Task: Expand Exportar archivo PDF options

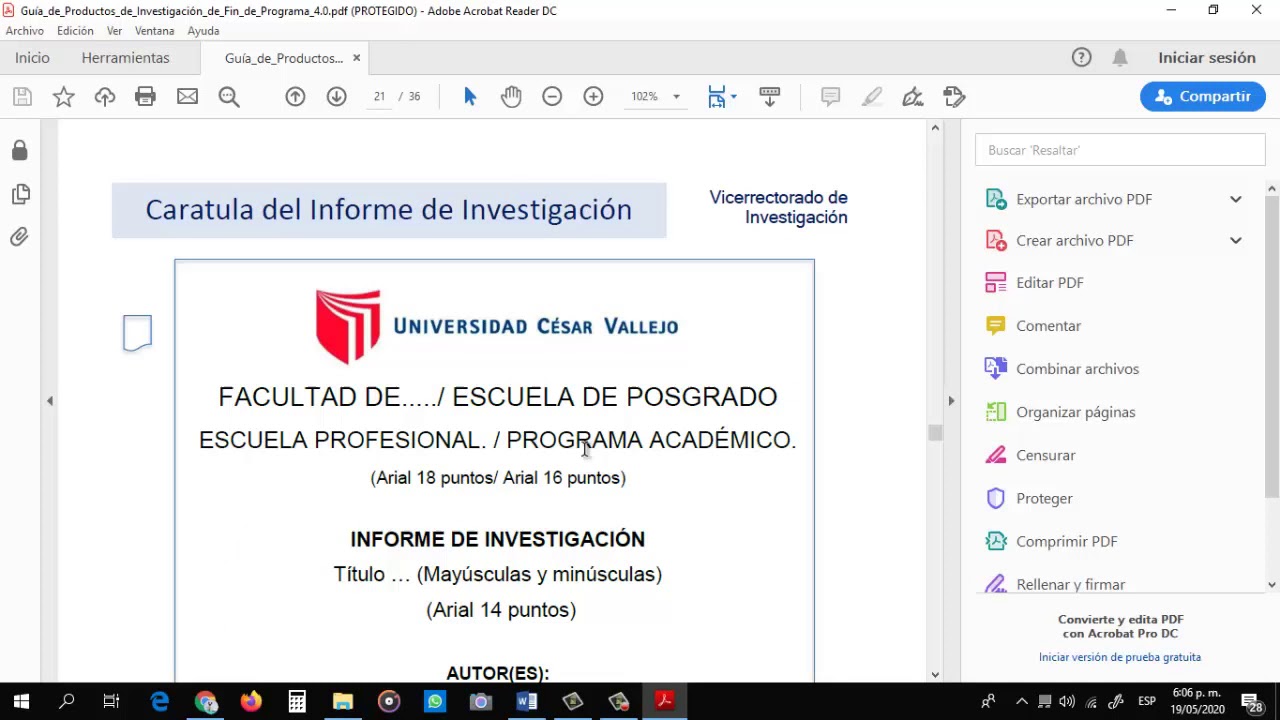Action: (x=1235, y=199)
